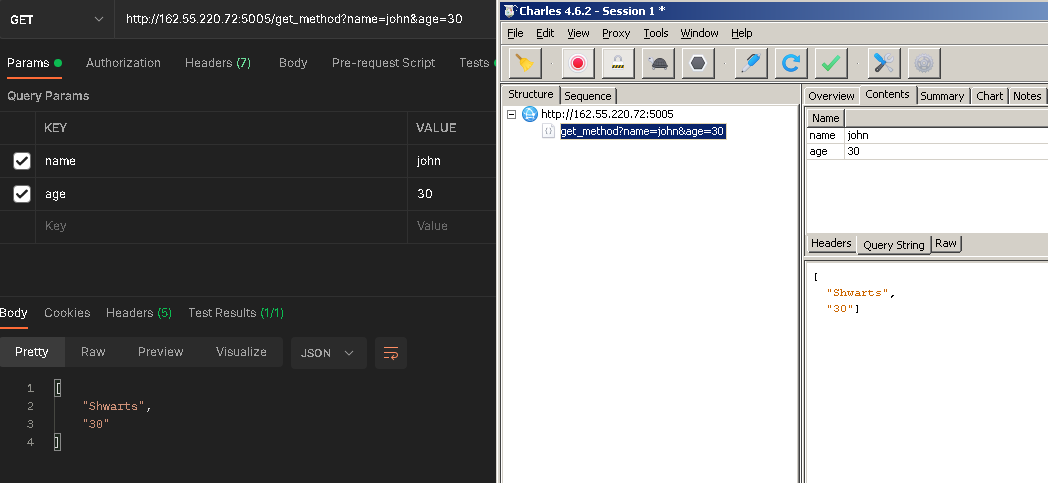Click the john cell in Charles query table

tap(946, 135)
